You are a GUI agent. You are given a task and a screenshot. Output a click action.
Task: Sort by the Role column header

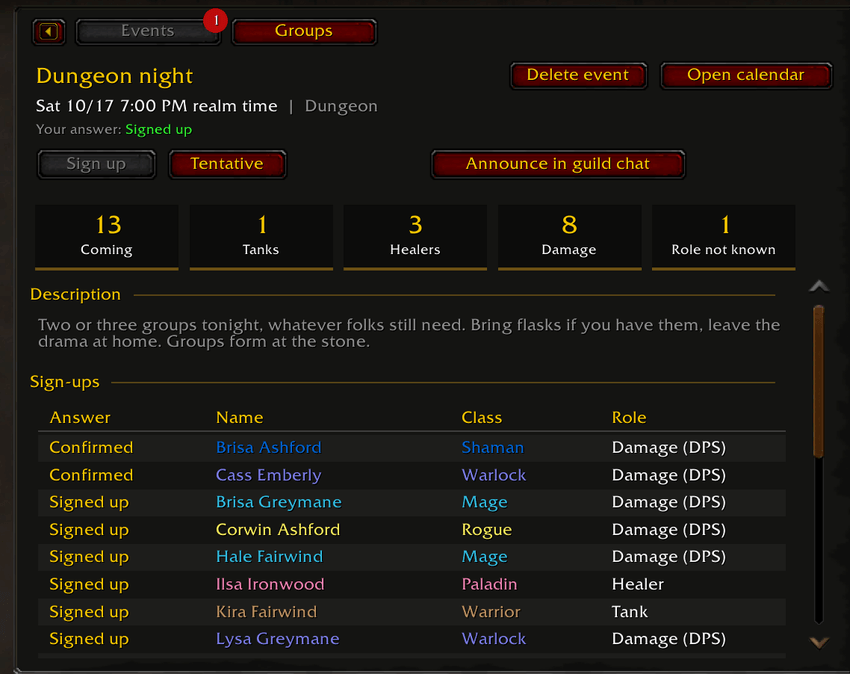629,418
